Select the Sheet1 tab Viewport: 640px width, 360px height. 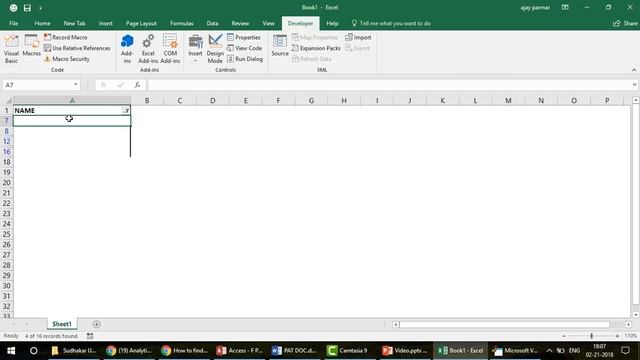[x=62, y=324]
